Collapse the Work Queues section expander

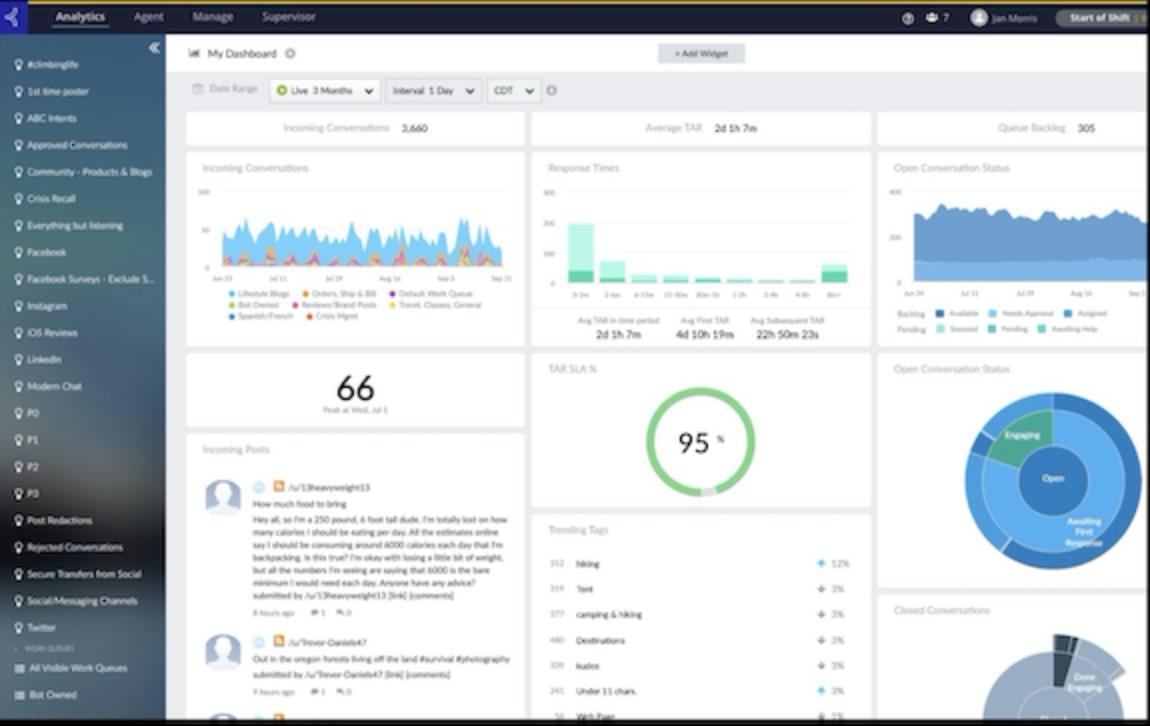tap(16, 648)
